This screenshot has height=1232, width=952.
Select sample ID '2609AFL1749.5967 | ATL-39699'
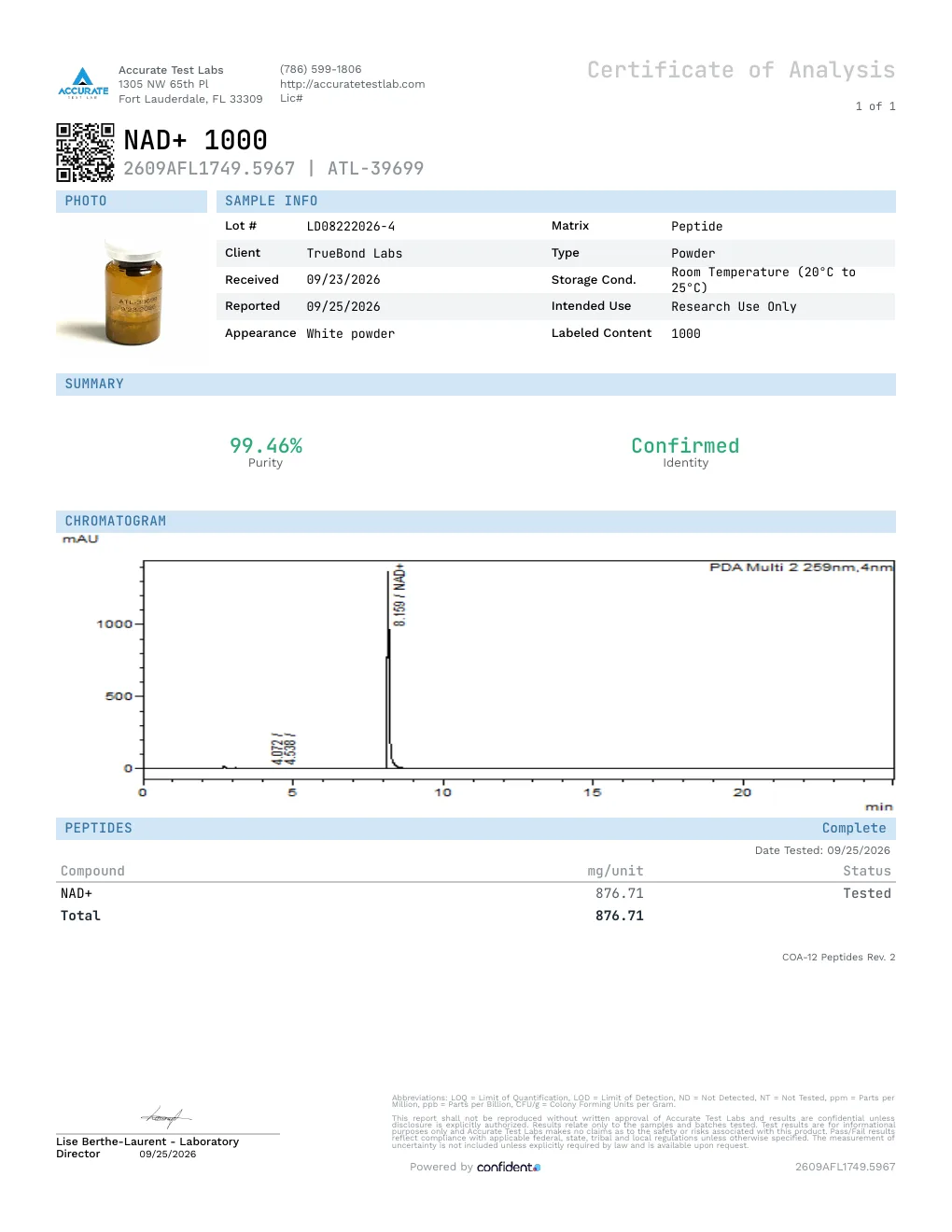pyautogui.click(x=273, y=168)
